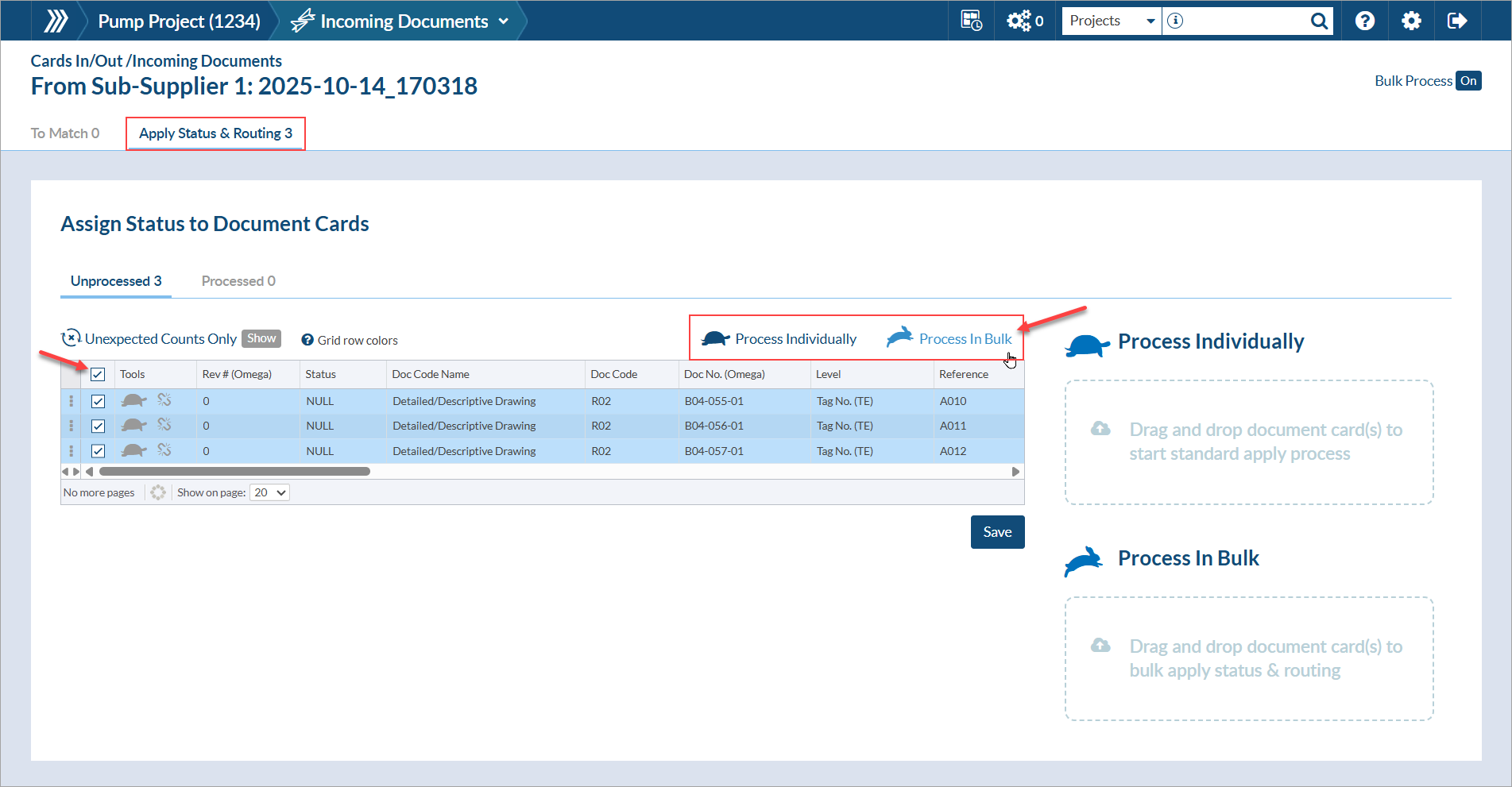
Task: Click into the top bar search field
Action: pos(1246,21)
